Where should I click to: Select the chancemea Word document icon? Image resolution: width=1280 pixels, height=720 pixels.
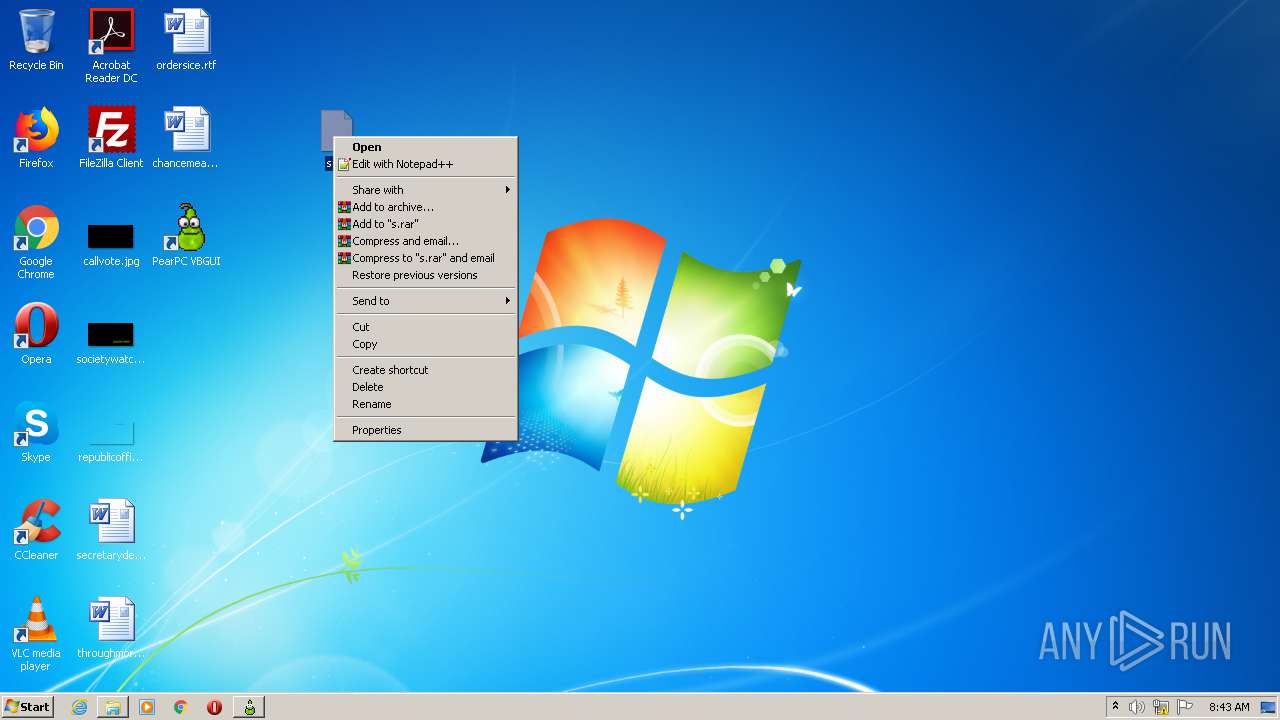click(x=186, y=138)
